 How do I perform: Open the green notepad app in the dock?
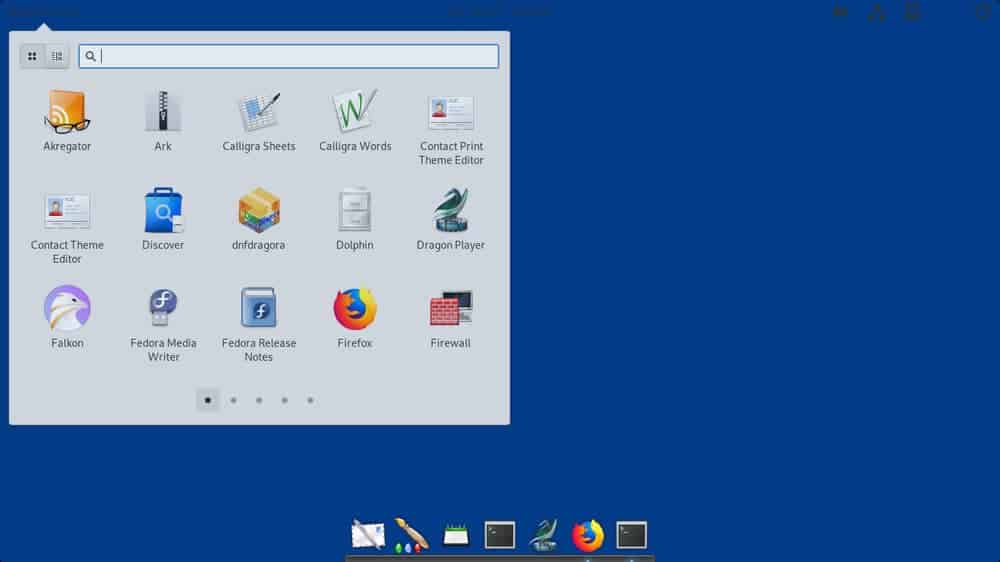[x=456, y=535]
